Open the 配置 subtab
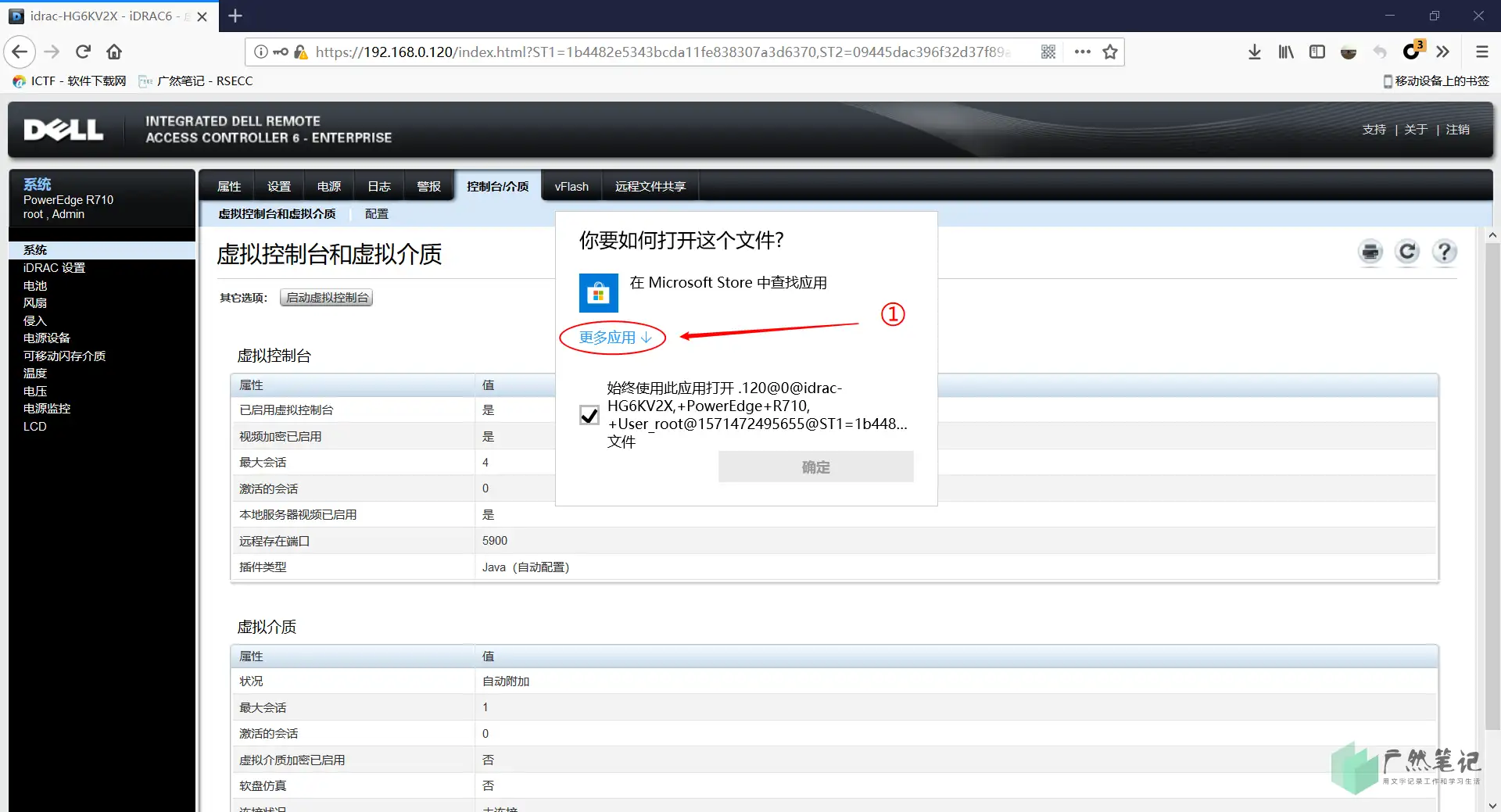1501x812 pixels. coord(377,213)
